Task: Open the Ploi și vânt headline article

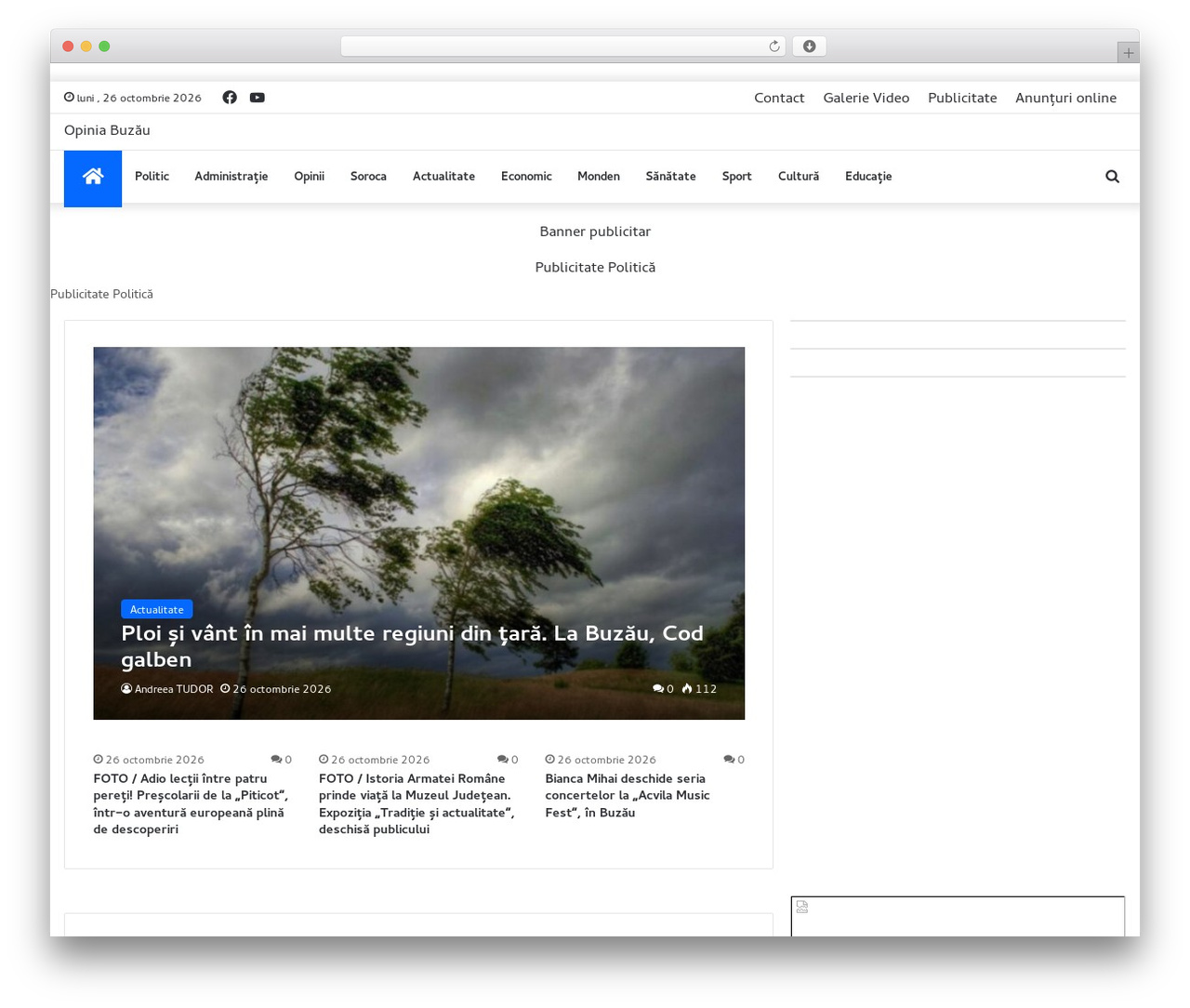Action: [412, 646]
